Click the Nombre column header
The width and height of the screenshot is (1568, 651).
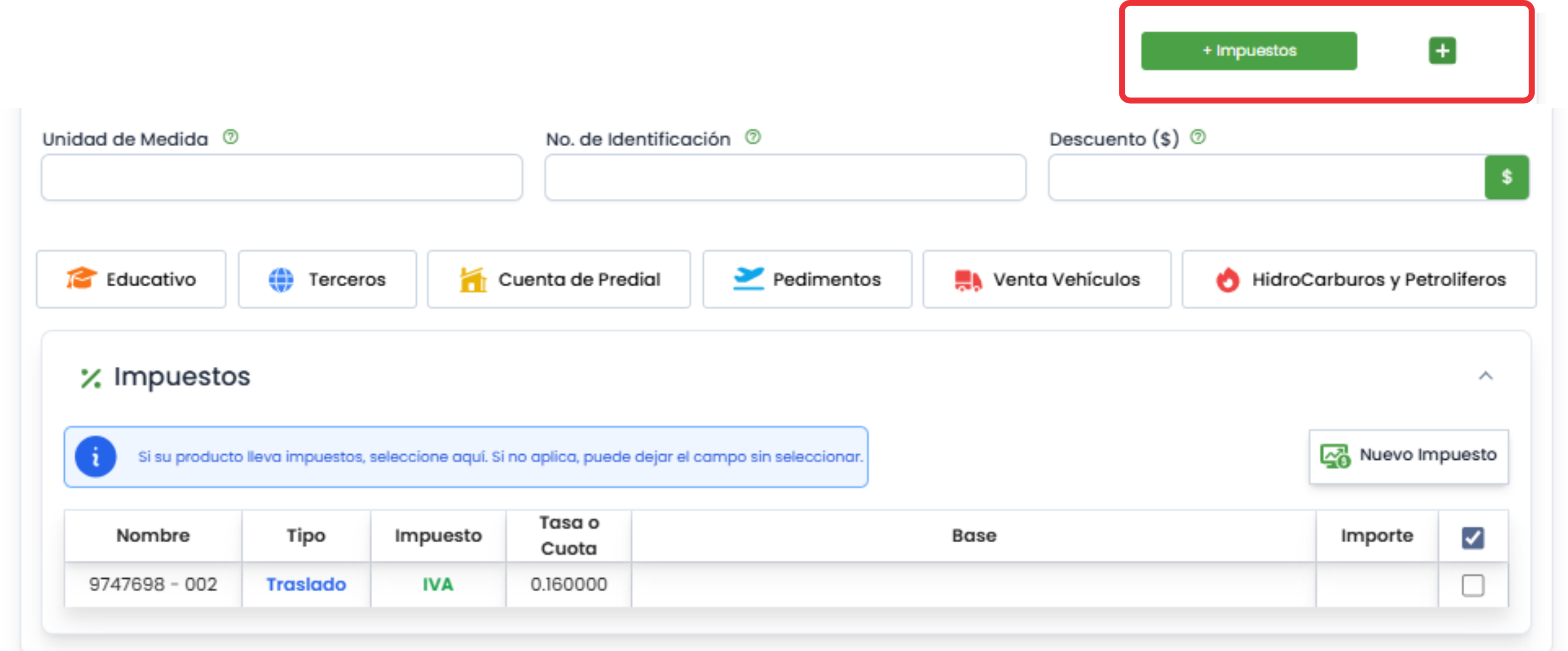tap(153, 536)
